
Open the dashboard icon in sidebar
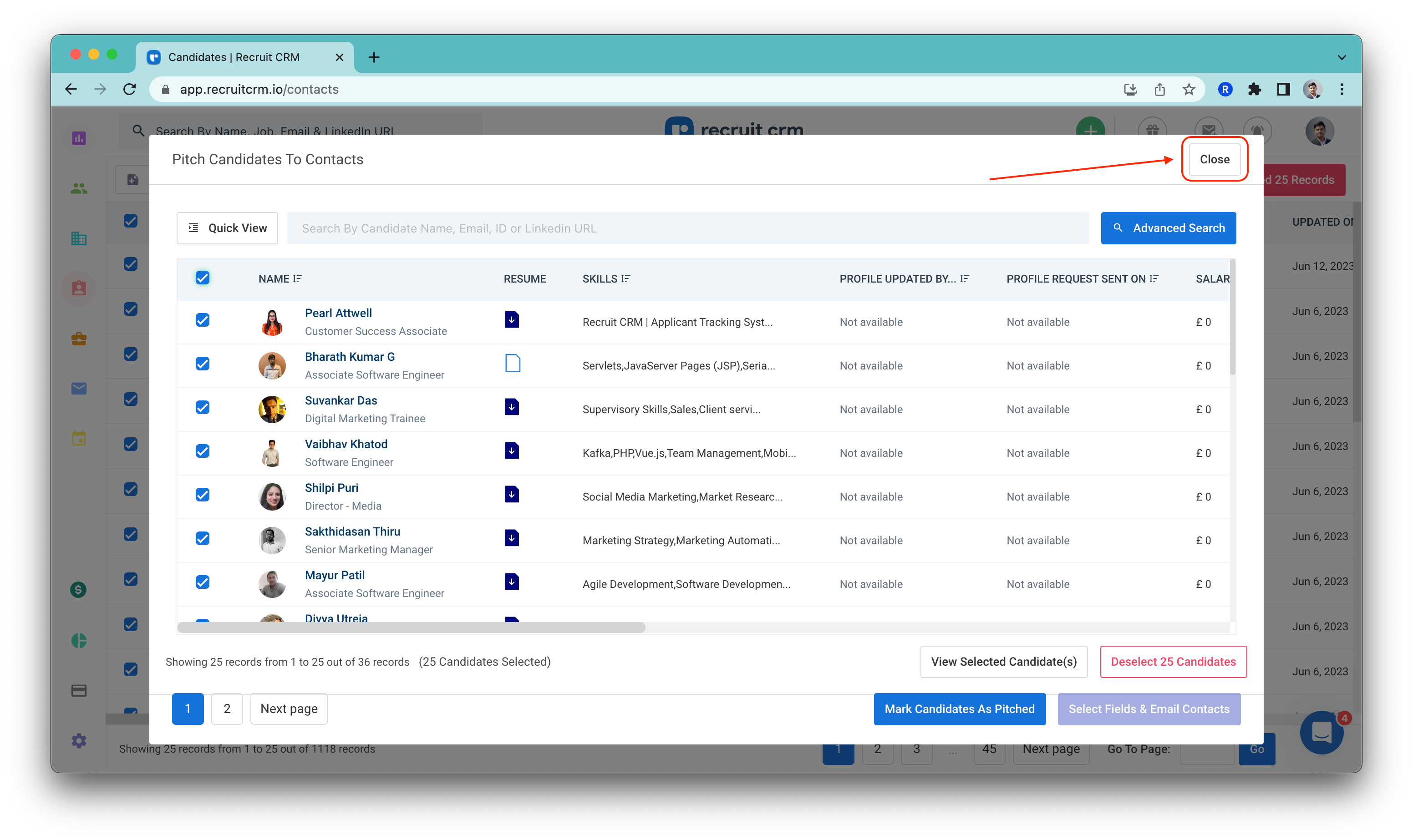[79, 138]
